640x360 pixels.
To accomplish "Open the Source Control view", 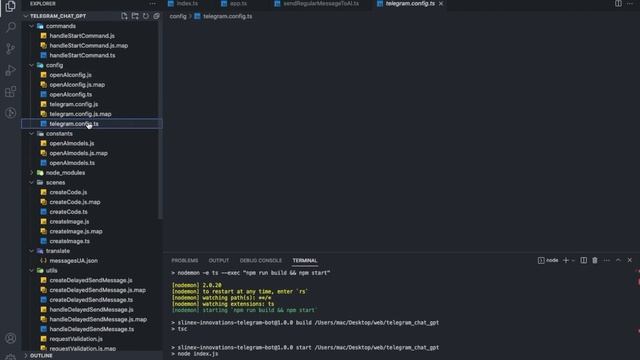I will pos(11,49).
